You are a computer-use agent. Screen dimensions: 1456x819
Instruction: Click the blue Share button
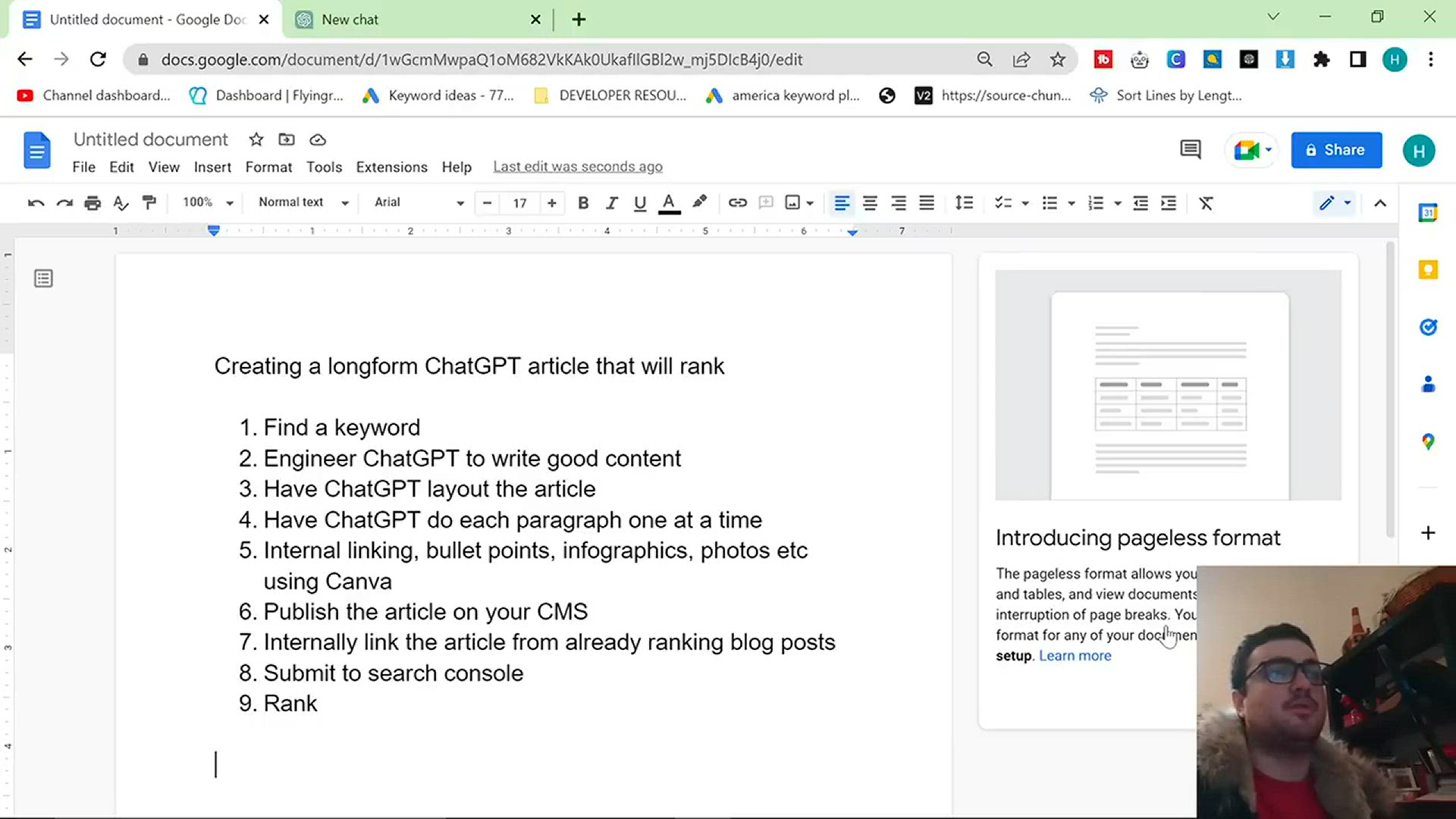[x=1336, y=150]
